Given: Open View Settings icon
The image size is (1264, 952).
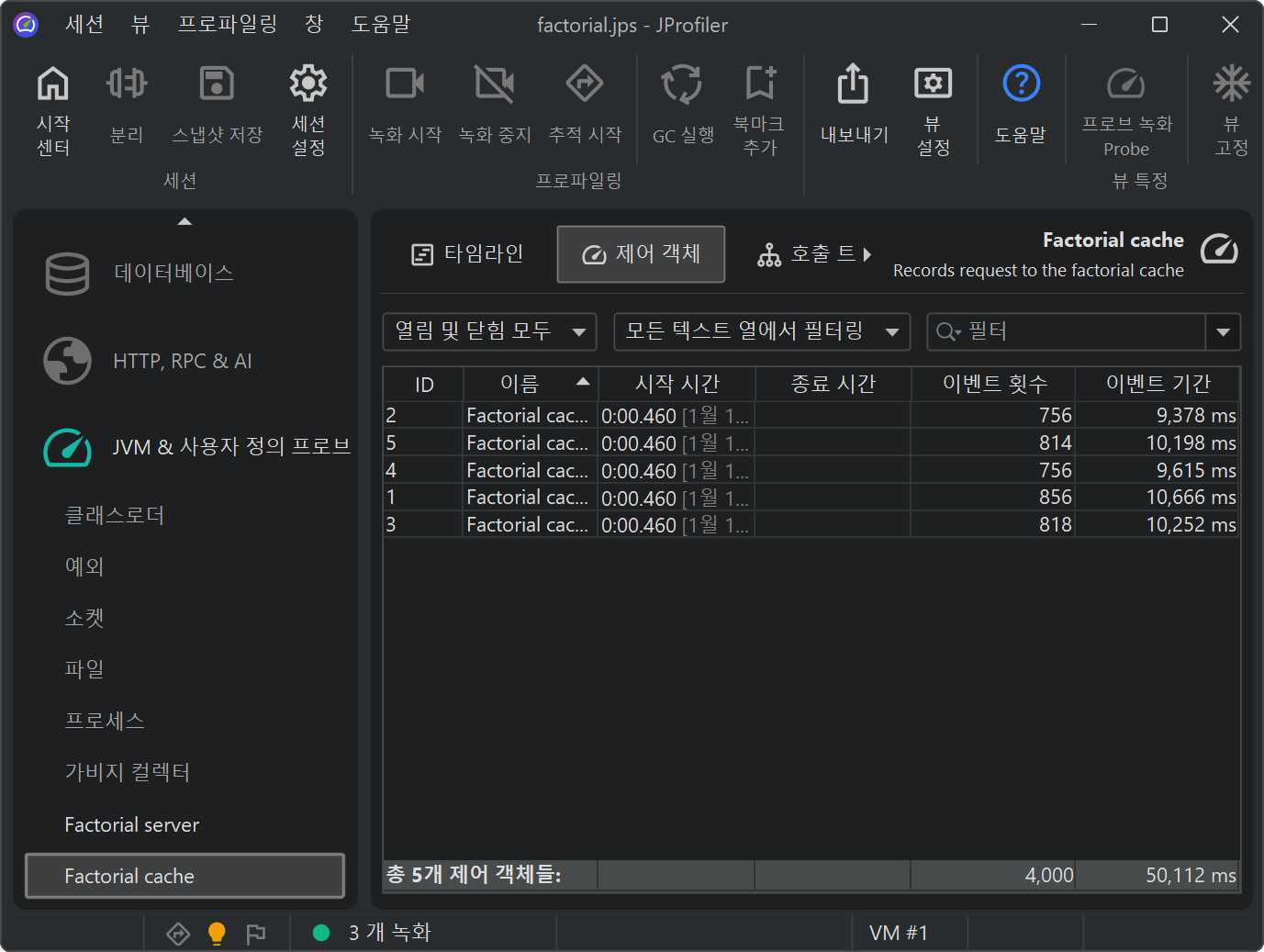Looking at the screenshot, I should [x=933, y=84].
